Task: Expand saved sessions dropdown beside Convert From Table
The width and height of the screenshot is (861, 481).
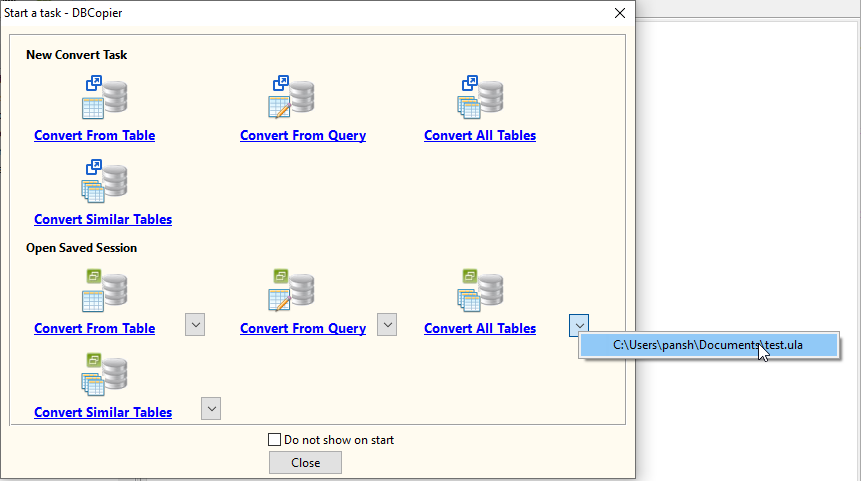Action: pos(195,325)
